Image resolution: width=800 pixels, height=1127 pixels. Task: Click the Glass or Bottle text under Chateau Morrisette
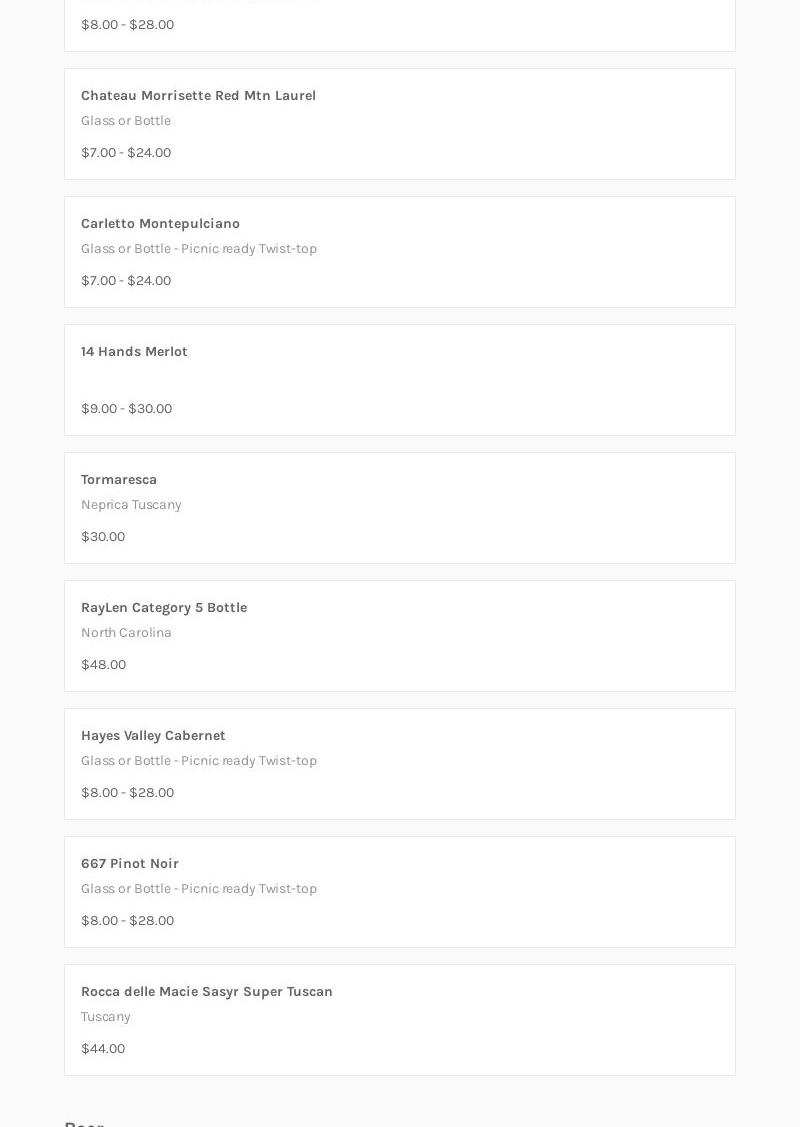126,121
